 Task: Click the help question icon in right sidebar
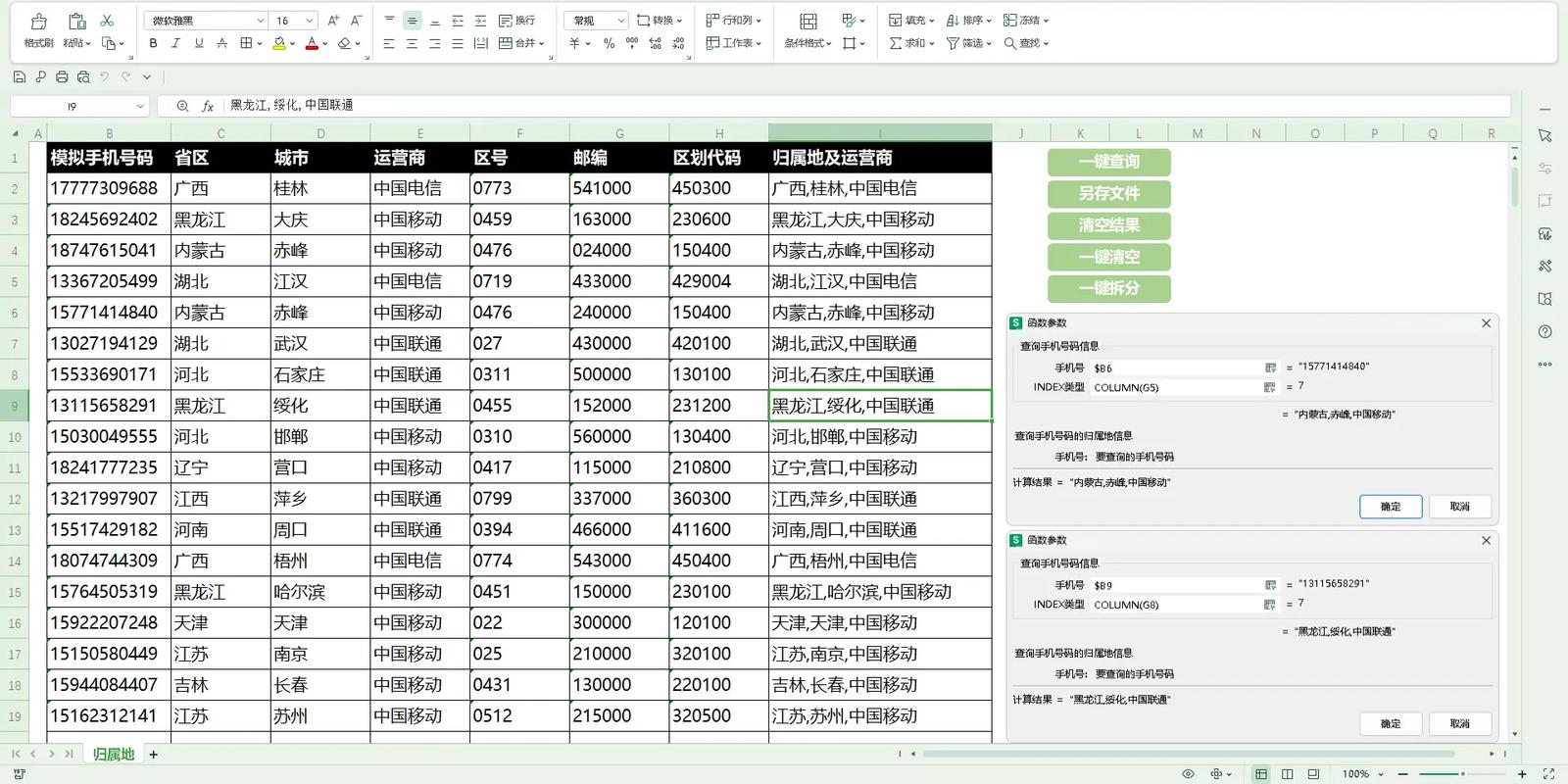click(x=1545, y=331)
